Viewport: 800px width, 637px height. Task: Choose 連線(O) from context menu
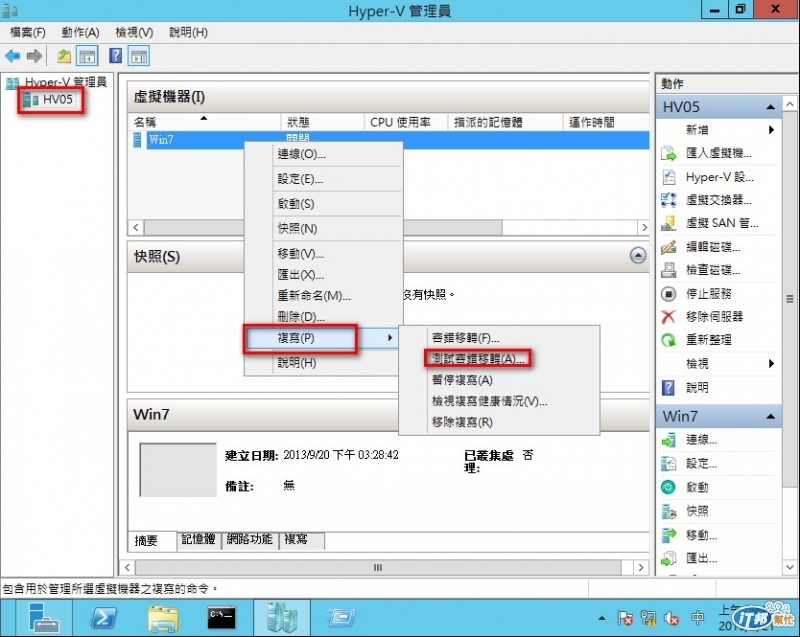coord(322,154)
